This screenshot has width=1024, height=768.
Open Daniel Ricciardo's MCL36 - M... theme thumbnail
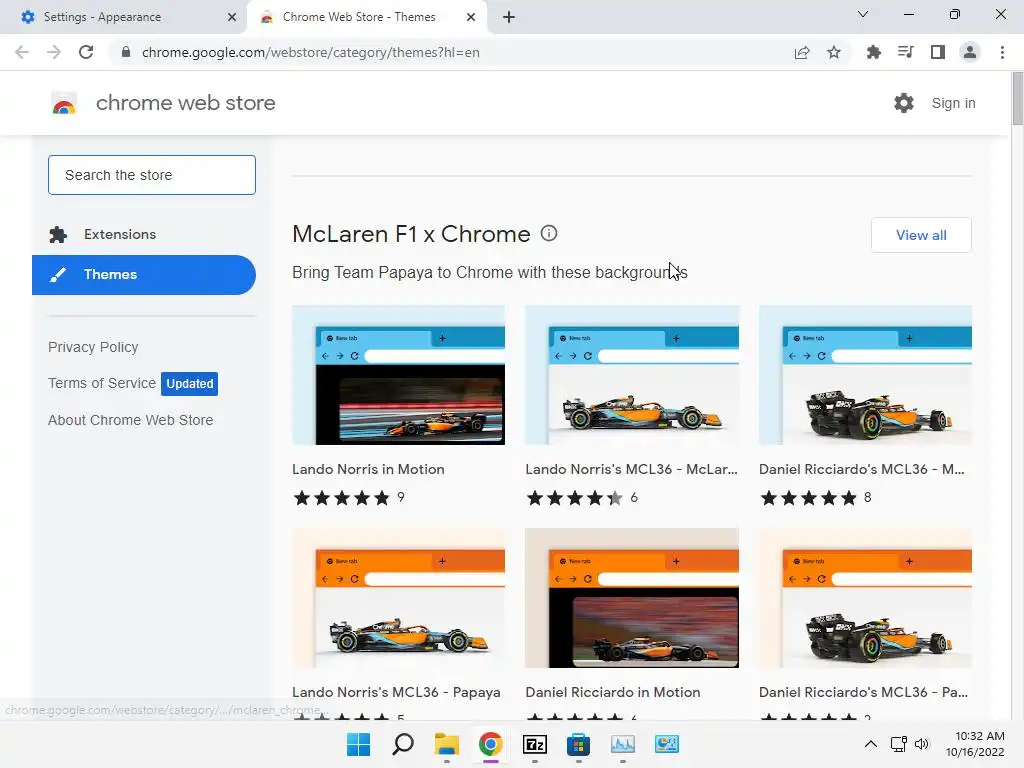[x=865, y=375]
